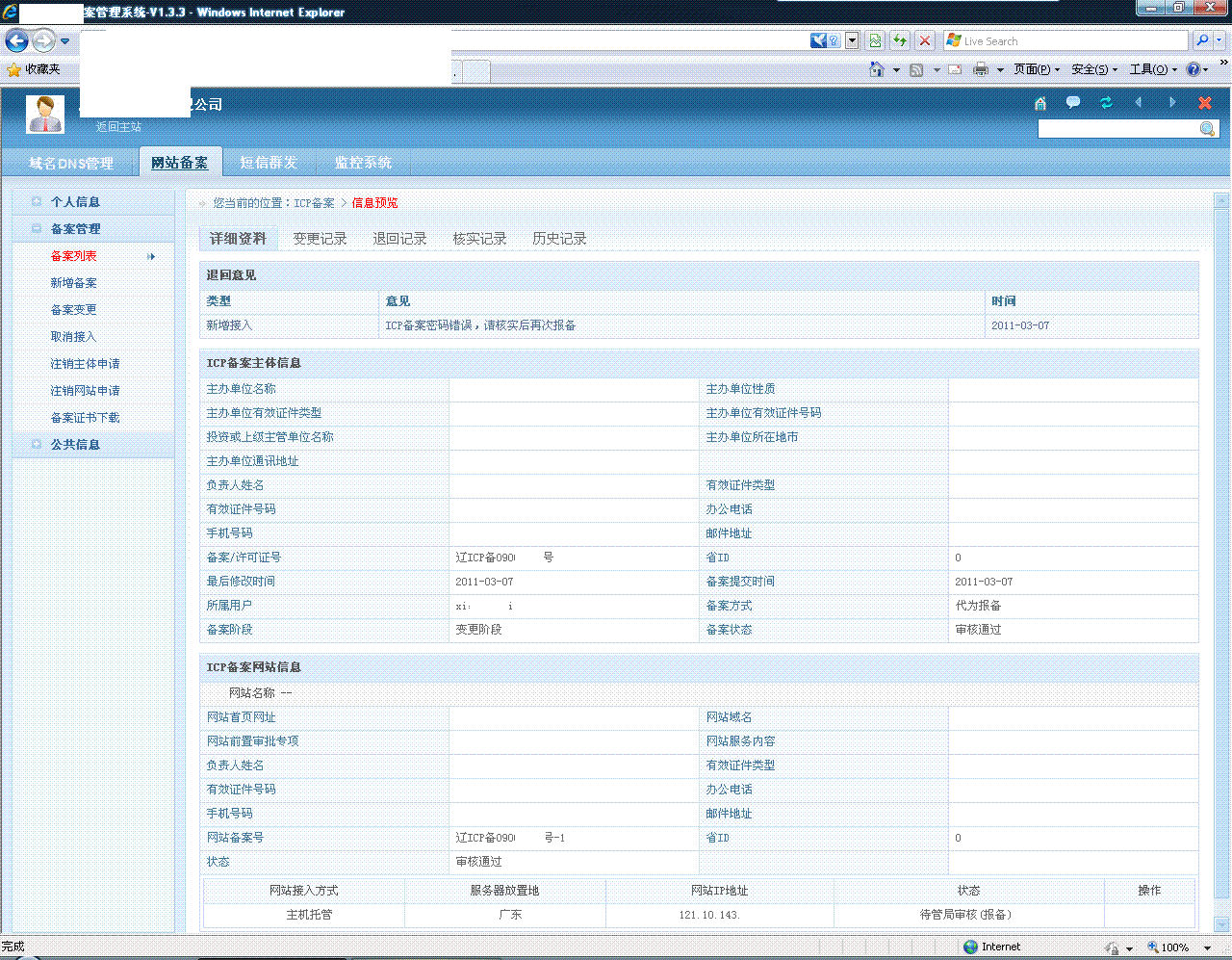Screen dimensions: 1232x960
Task: Expand the 备案列表 submenu arrow
Action: (152, 256)
